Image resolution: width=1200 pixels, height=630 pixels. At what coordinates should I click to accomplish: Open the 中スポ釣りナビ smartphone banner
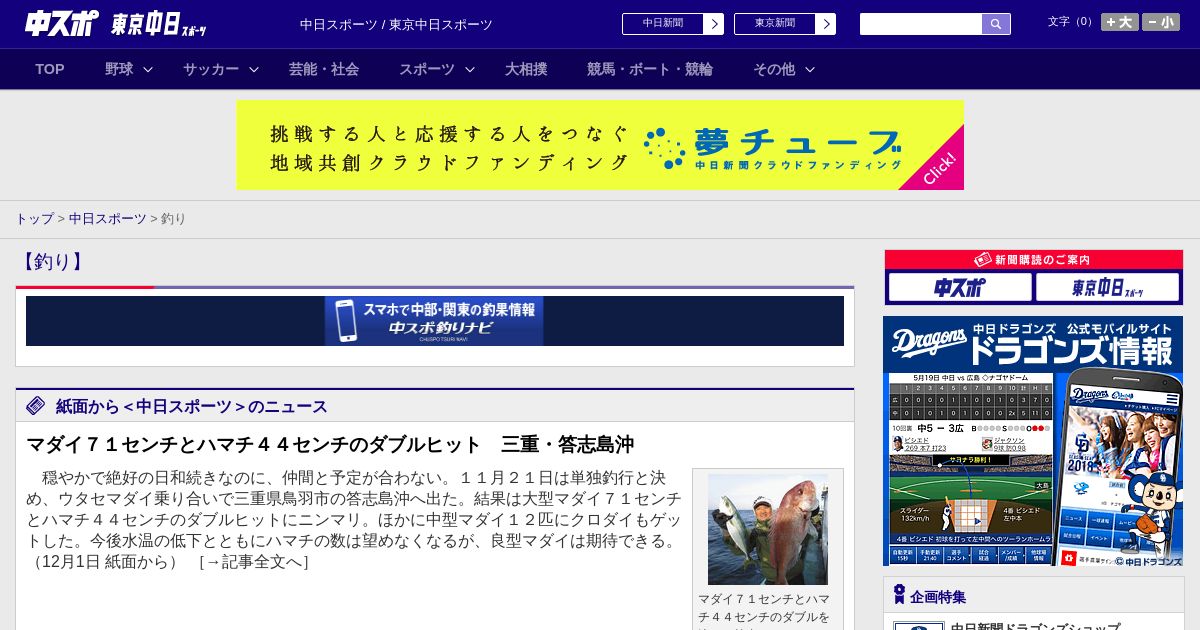434,321
